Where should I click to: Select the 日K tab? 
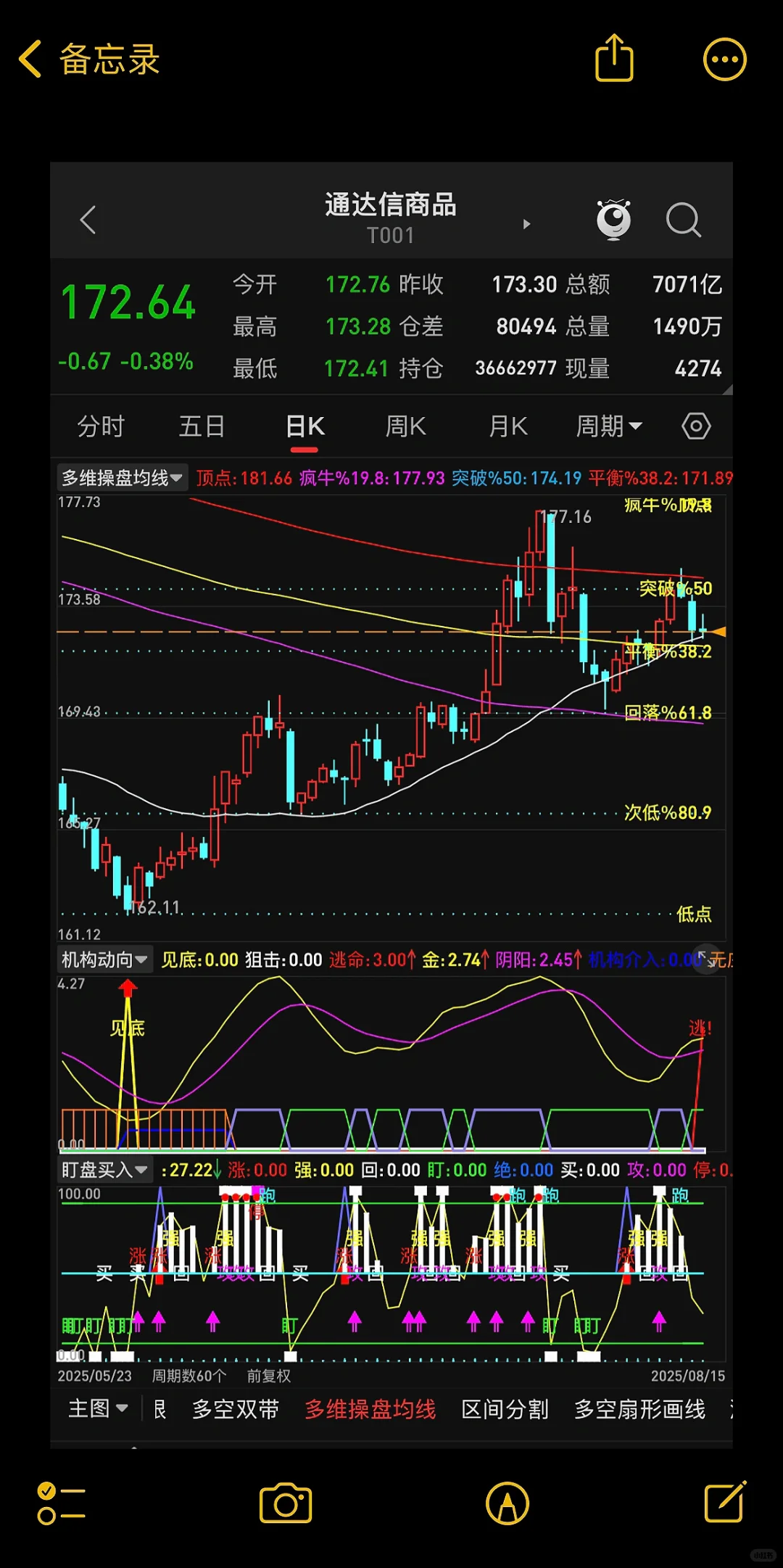tap(304, 426)
